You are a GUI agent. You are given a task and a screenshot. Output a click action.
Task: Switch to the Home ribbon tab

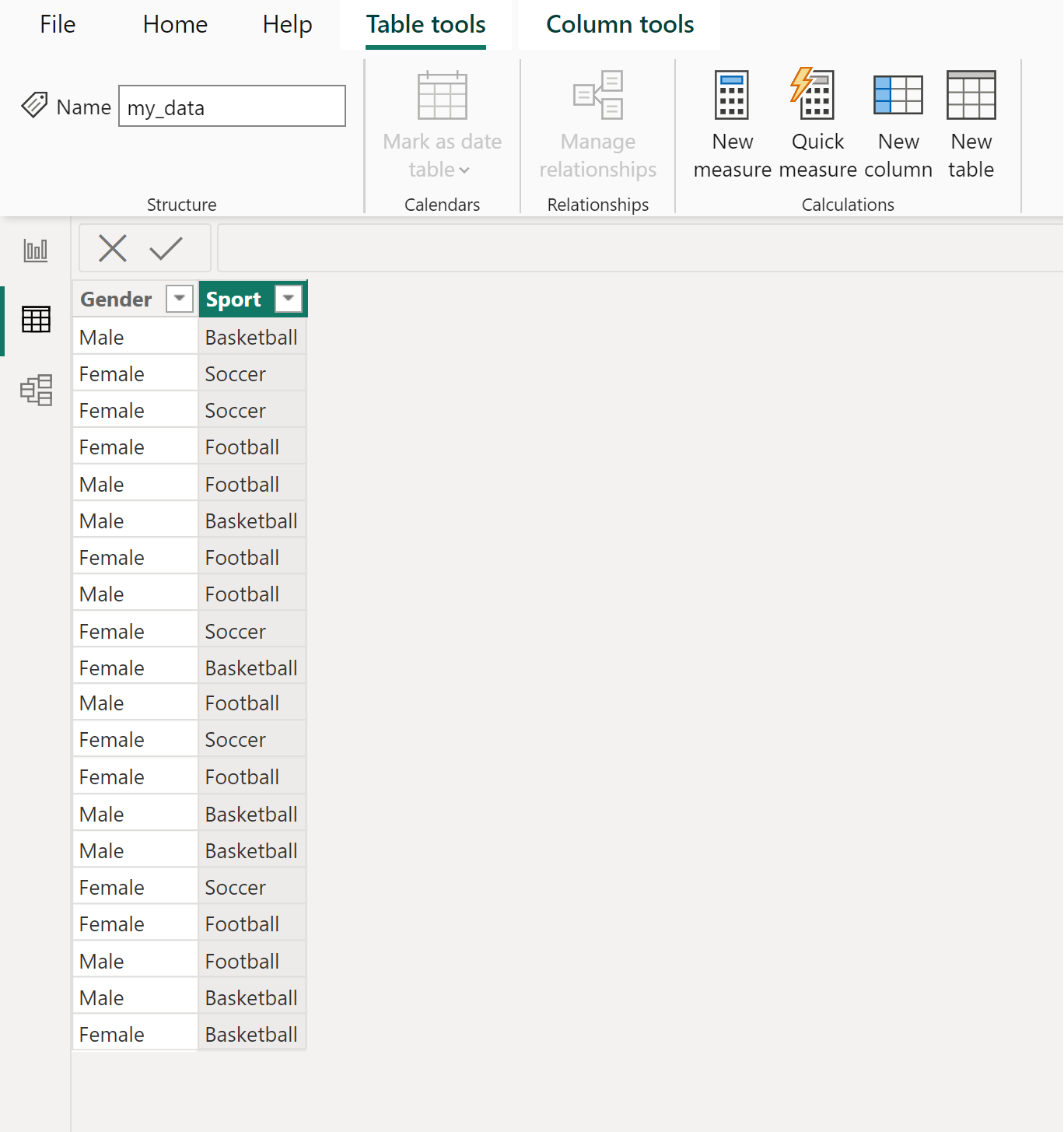pos(174,24)
